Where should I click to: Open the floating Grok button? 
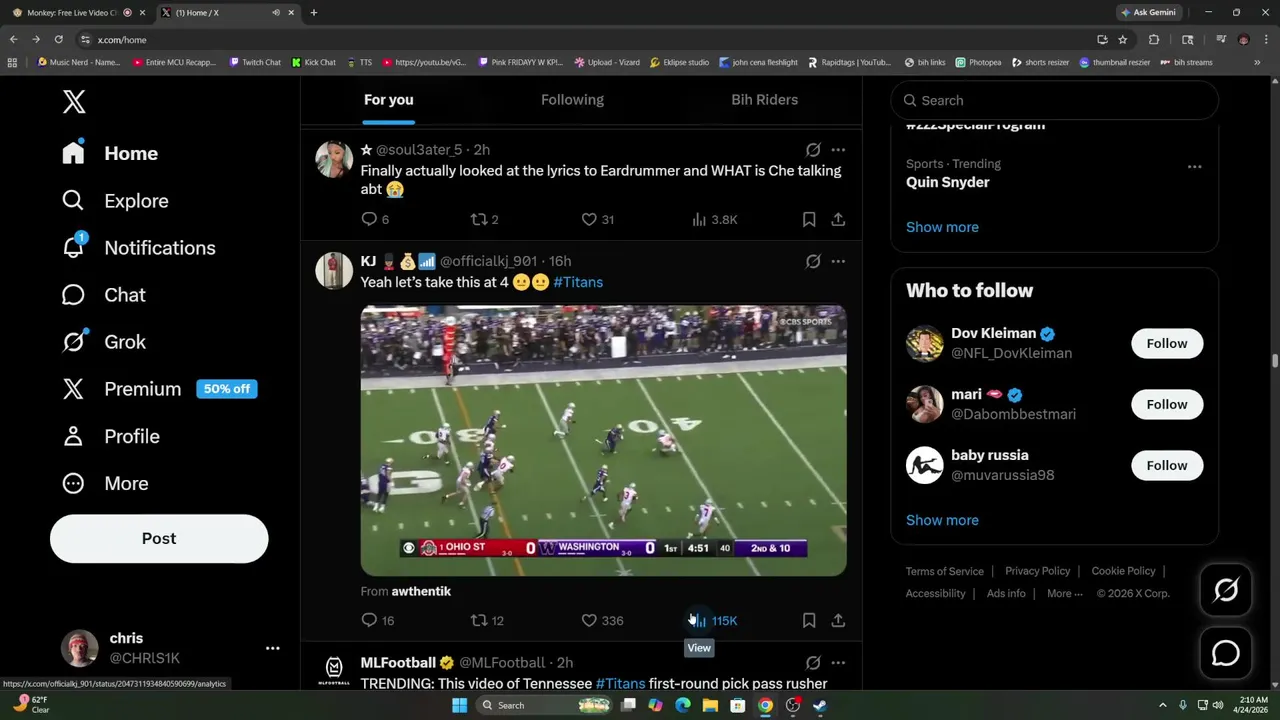[x=1226, y=590]
